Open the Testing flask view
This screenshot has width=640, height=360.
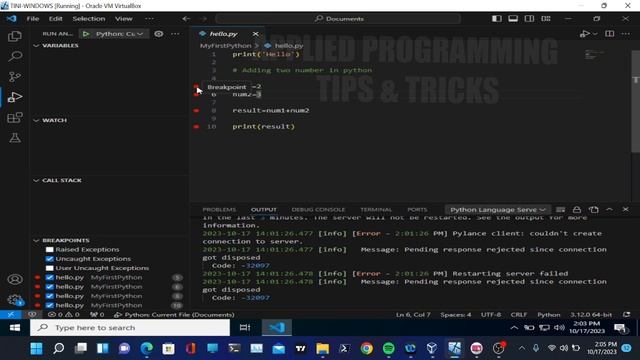[x=15, y=138]
